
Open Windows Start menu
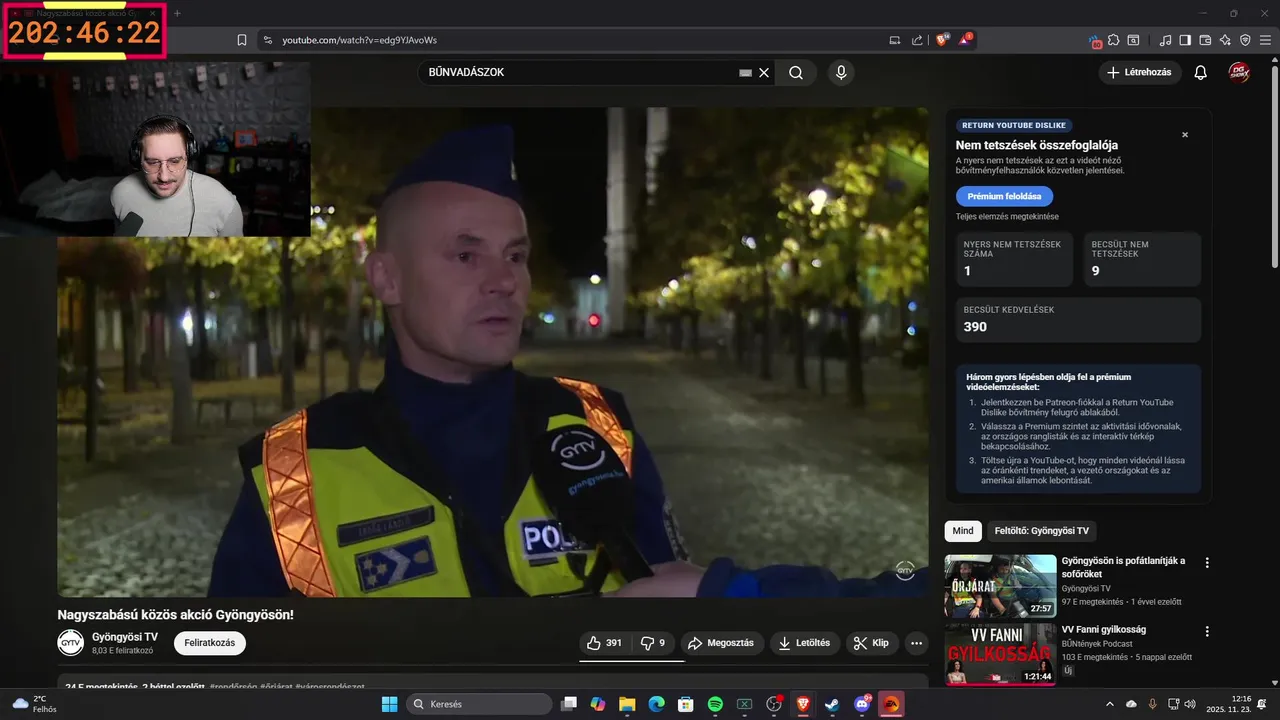coord(389,704)
